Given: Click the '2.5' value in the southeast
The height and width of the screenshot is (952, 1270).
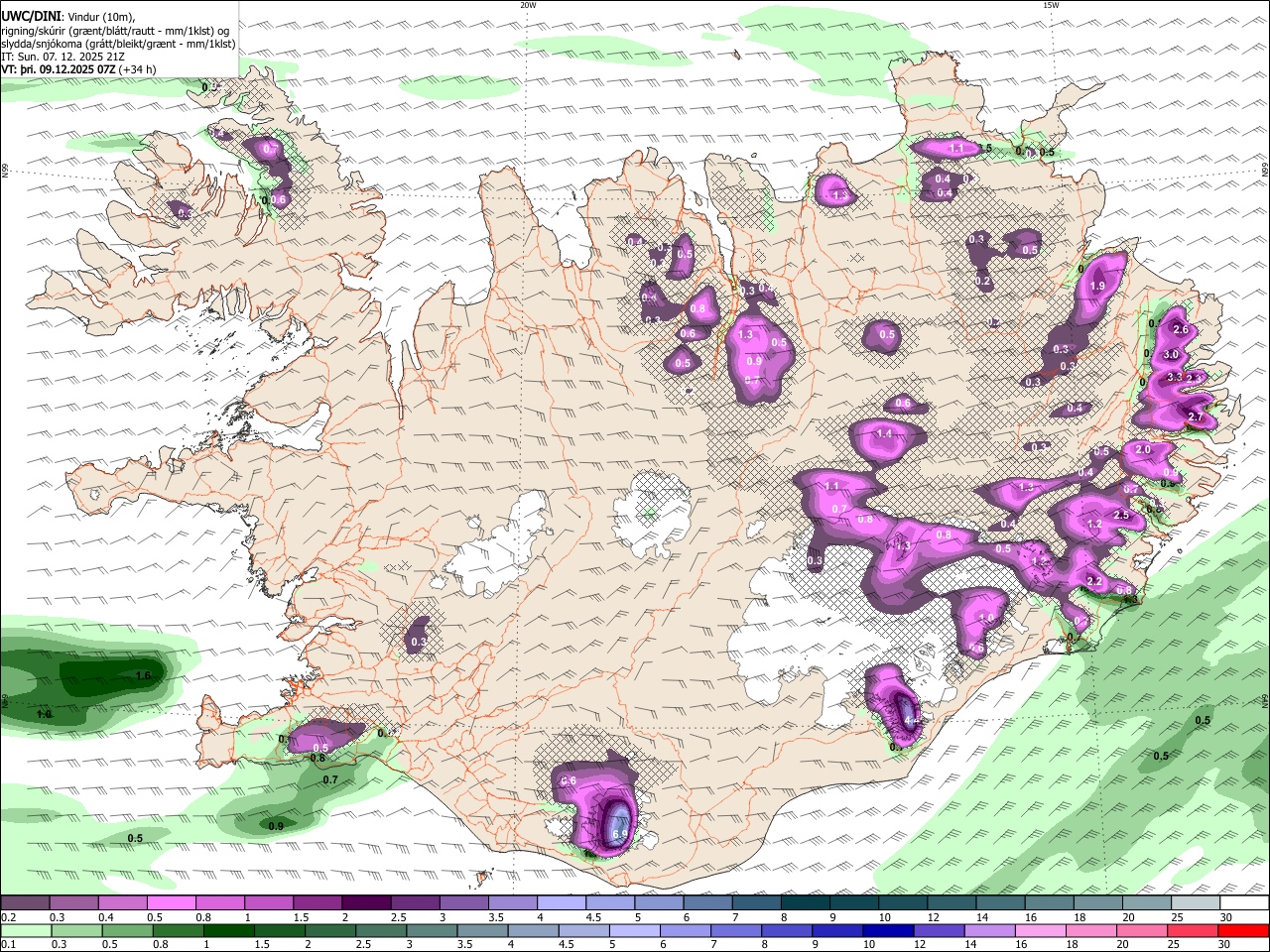Looking at the screenshot, I should (1122, 516).
